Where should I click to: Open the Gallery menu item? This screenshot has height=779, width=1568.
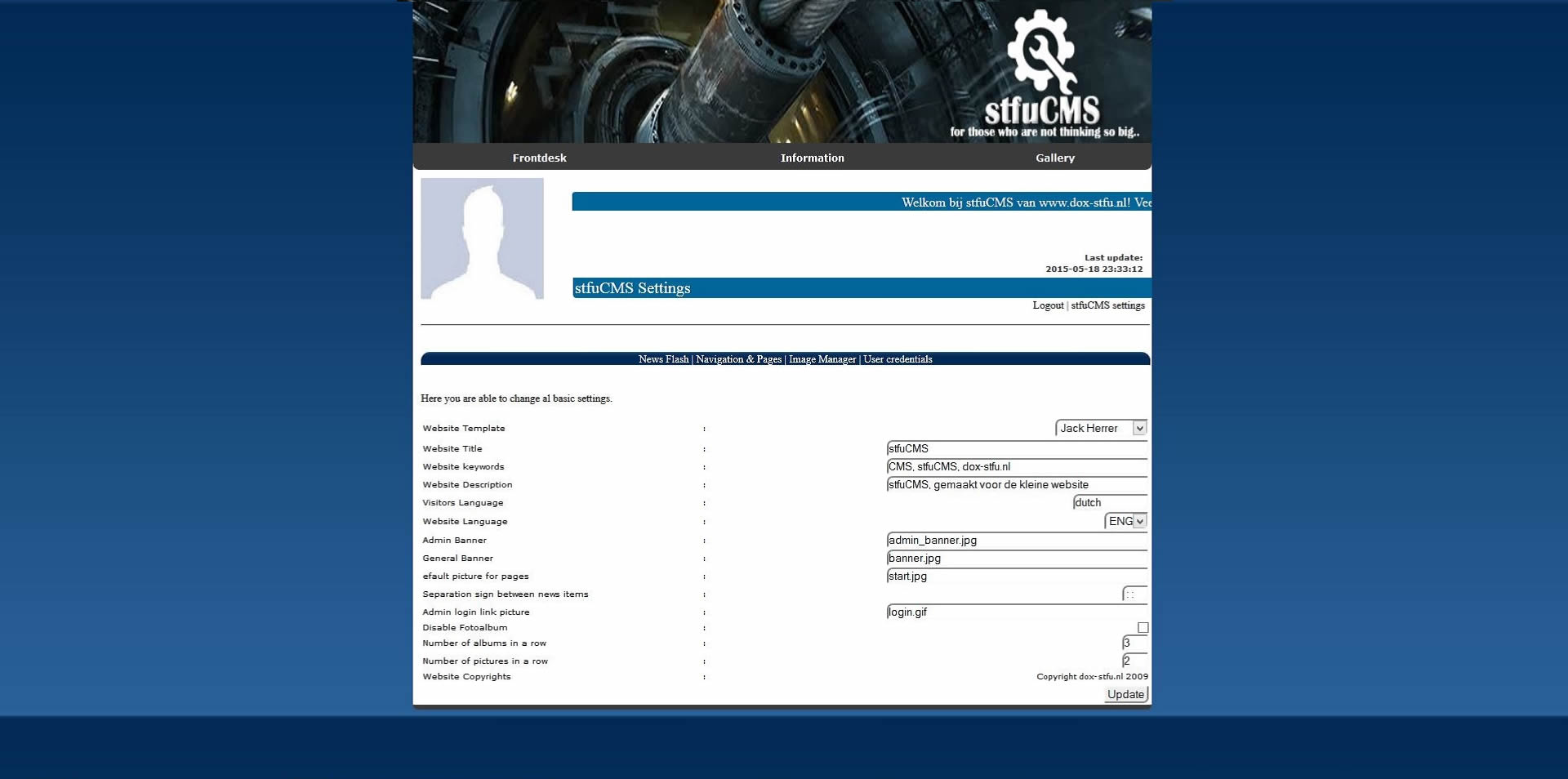[1055, 158]
